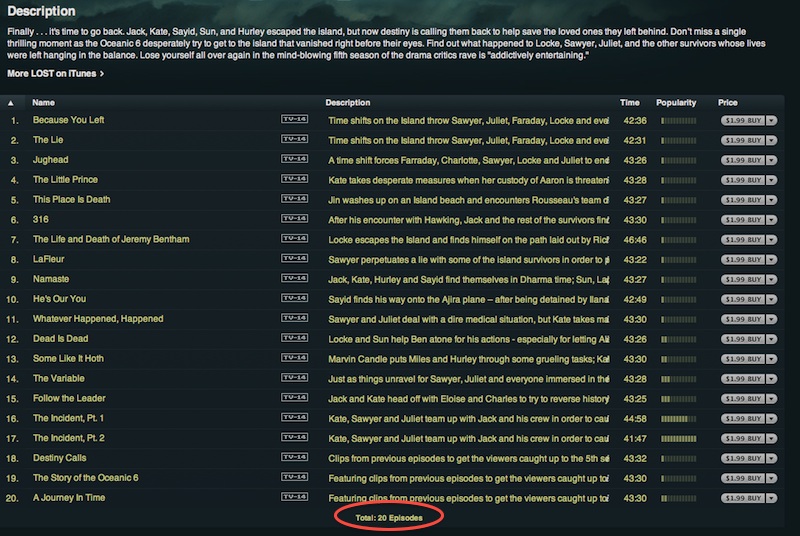Click popularity bar for Follow the Leader
800x536 pixels.
tap(679, 399)
